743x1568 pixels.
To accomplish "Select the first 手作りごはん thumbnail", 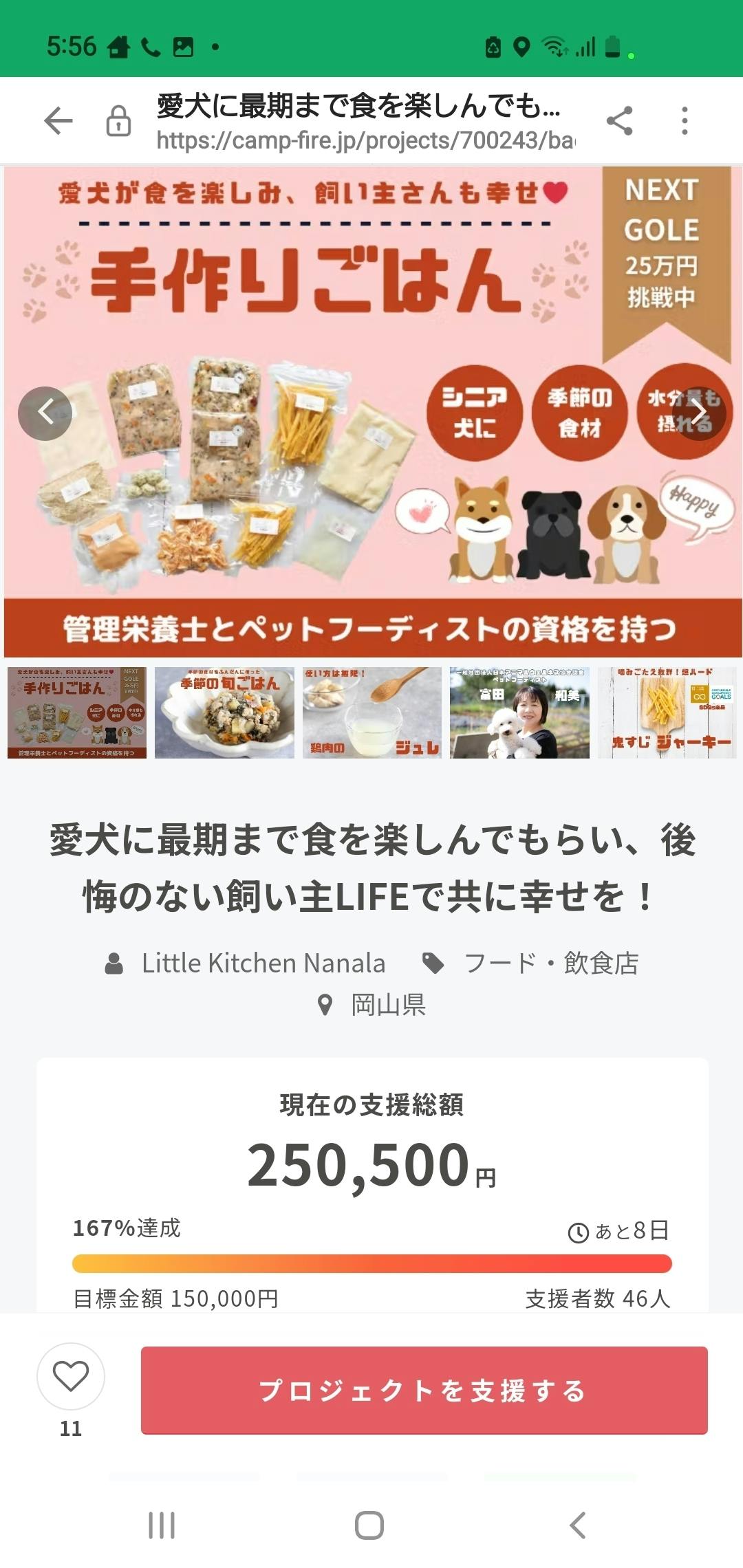I will point(77,712).
